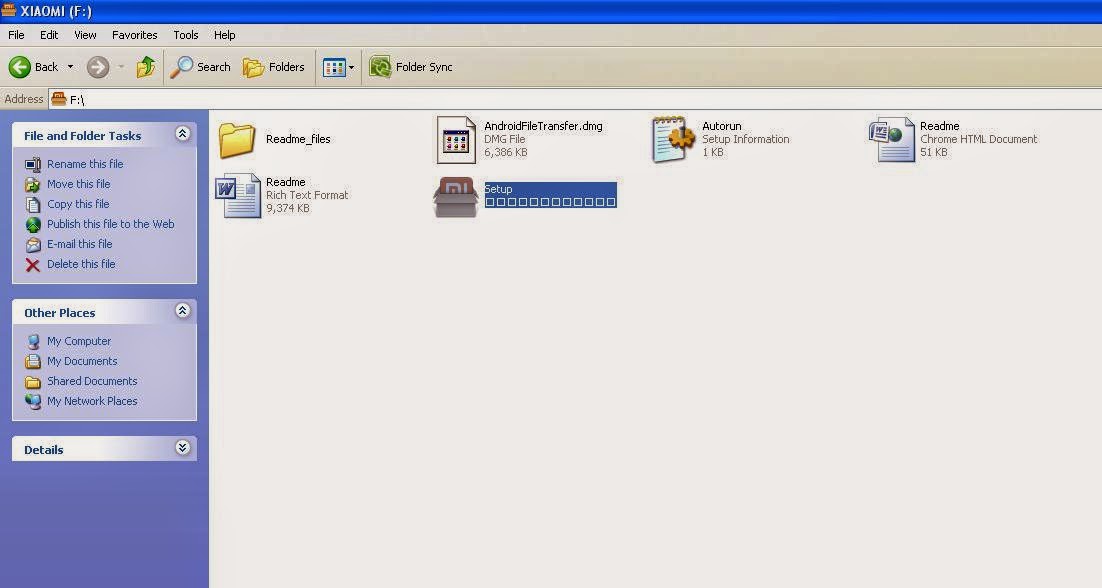This screenshot has width=1102, height=588.
Task: Click the green Back arrow icon
Action: coord(20,67)
